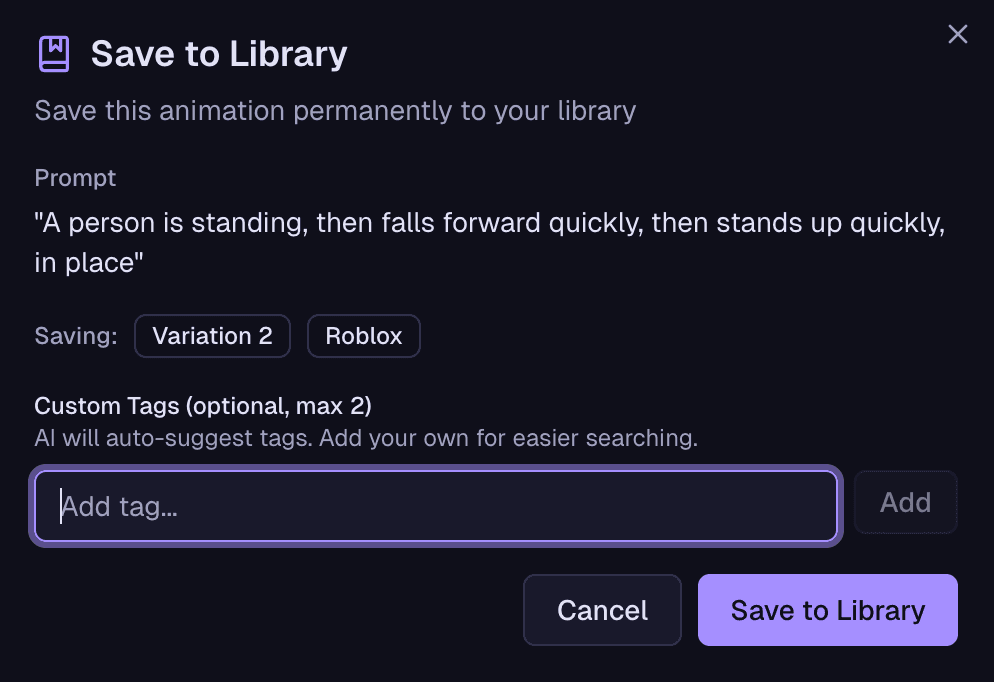Click the subtitle about saving animation permanently

[x=335, y=111]
